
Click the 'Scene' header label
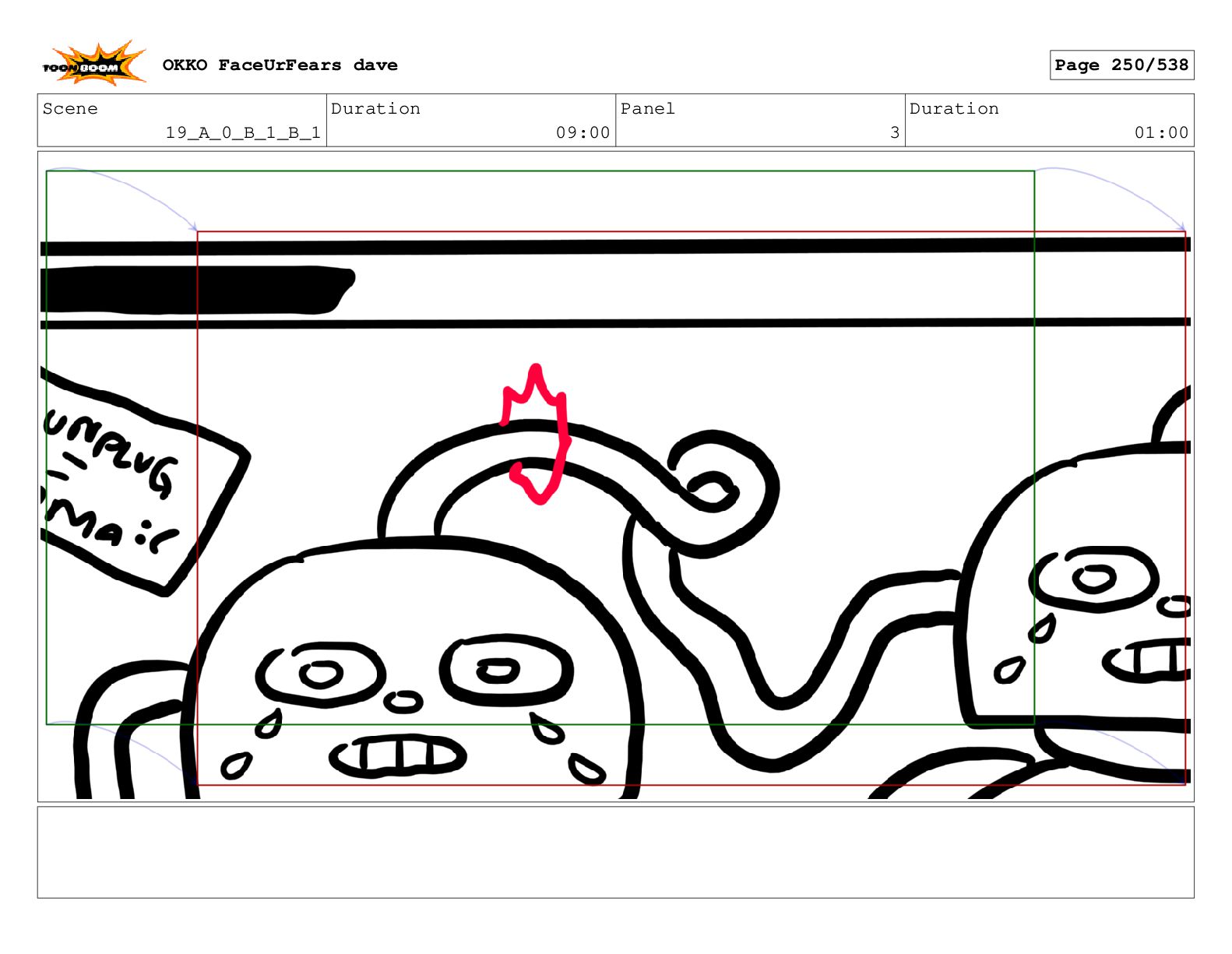tap(70, 108)
